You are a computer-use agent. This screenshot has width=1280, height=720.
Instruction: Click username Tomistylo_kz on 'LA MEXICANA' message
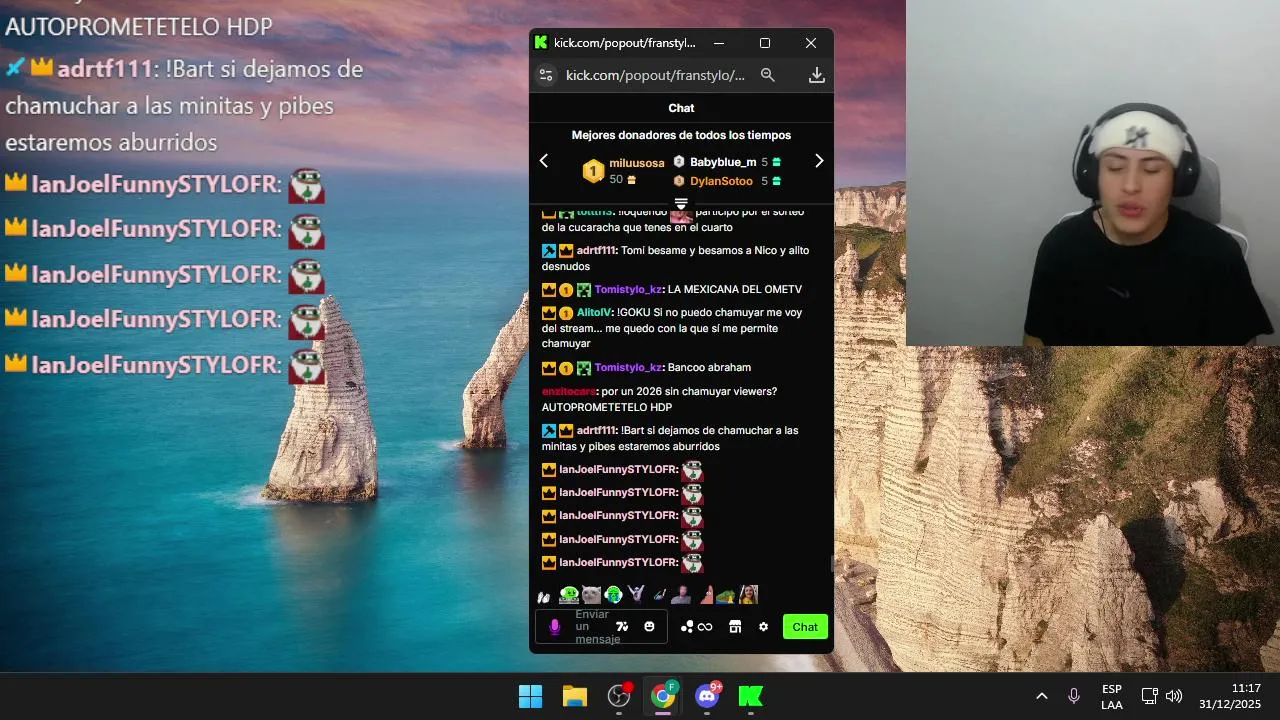point(628,290)
